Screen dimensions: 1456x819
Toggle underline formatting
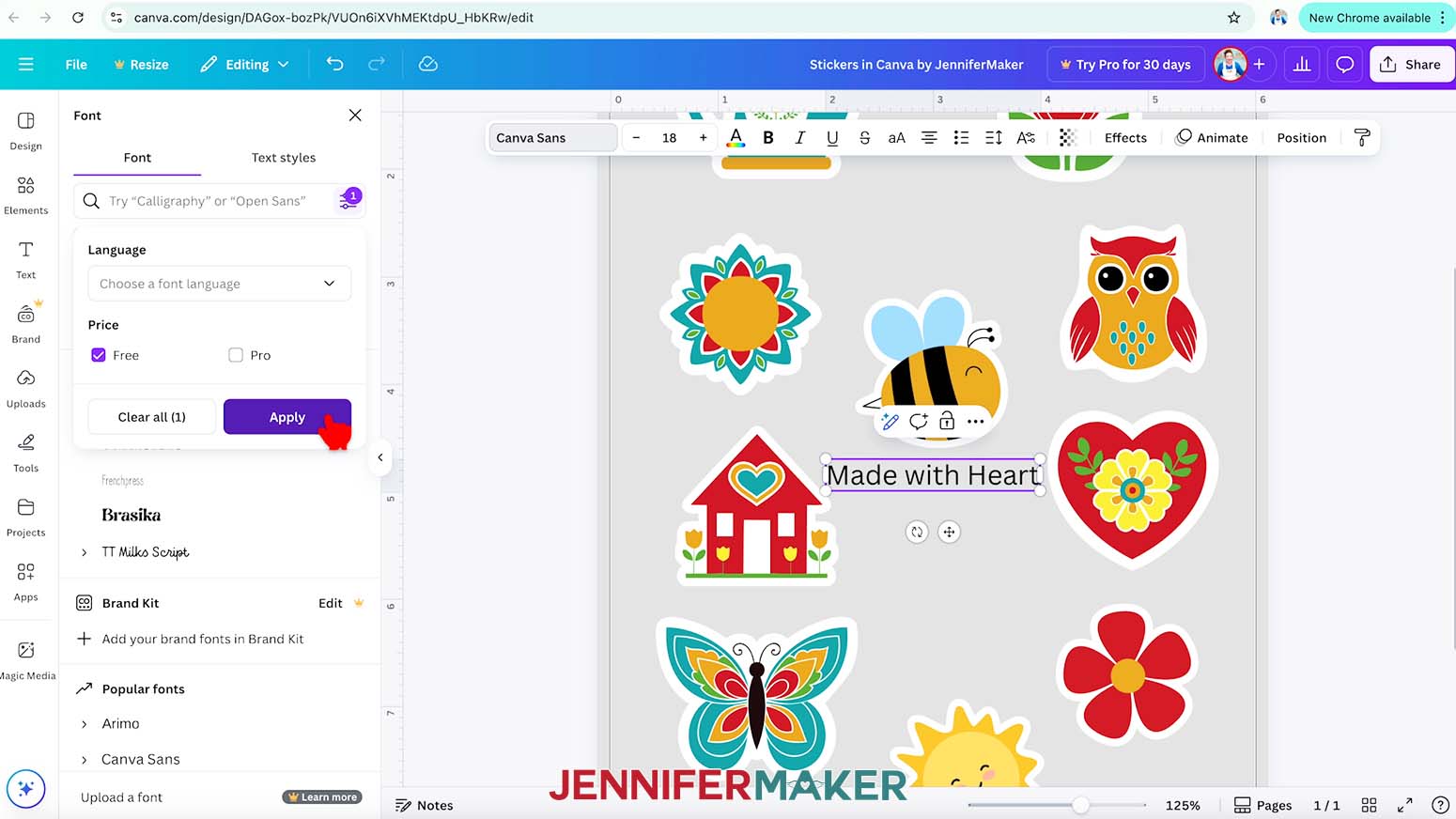tap(832, 138)
